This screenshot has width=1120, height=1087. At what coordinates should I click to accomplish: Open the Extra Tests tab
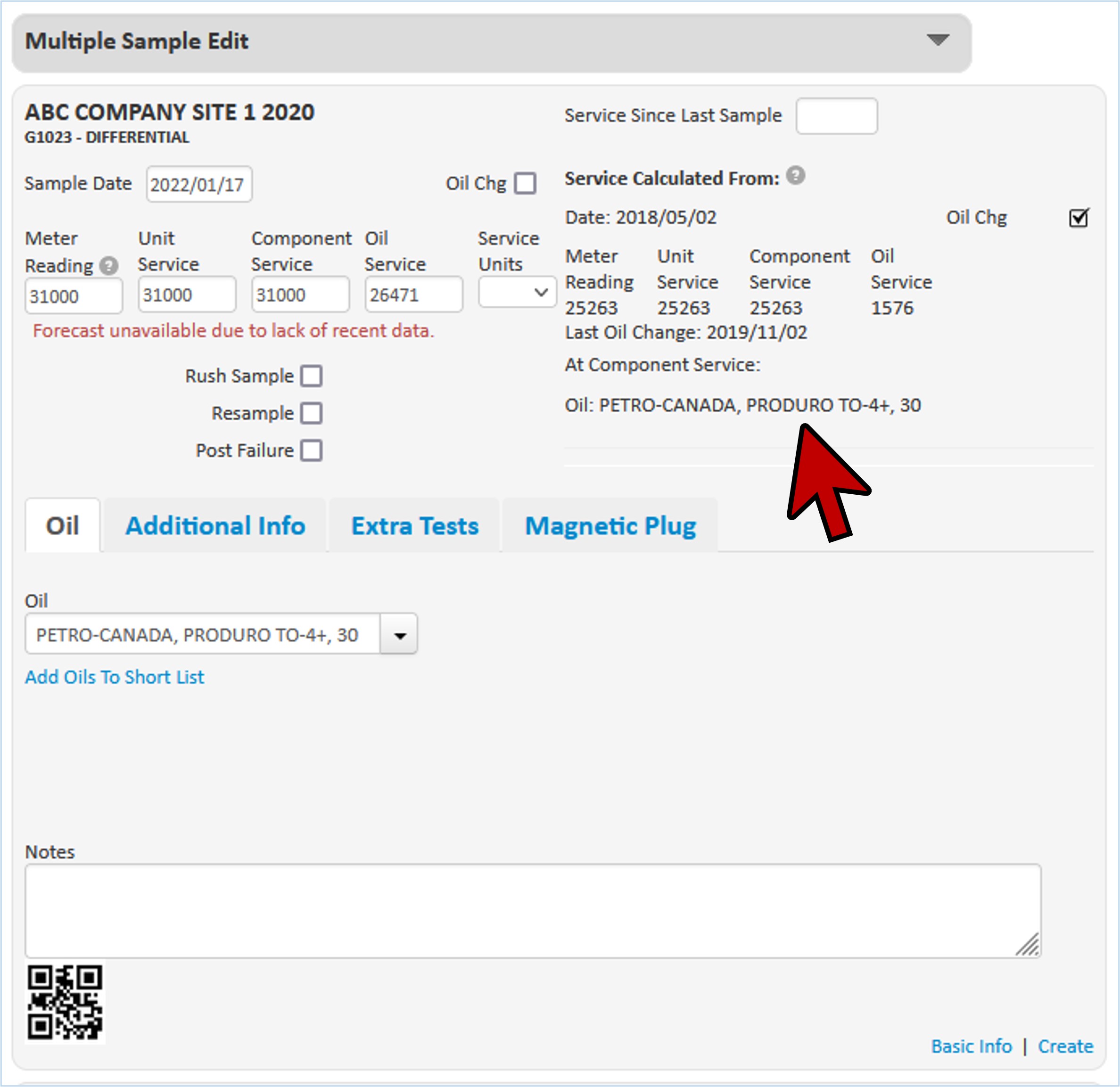click(415, 526)
